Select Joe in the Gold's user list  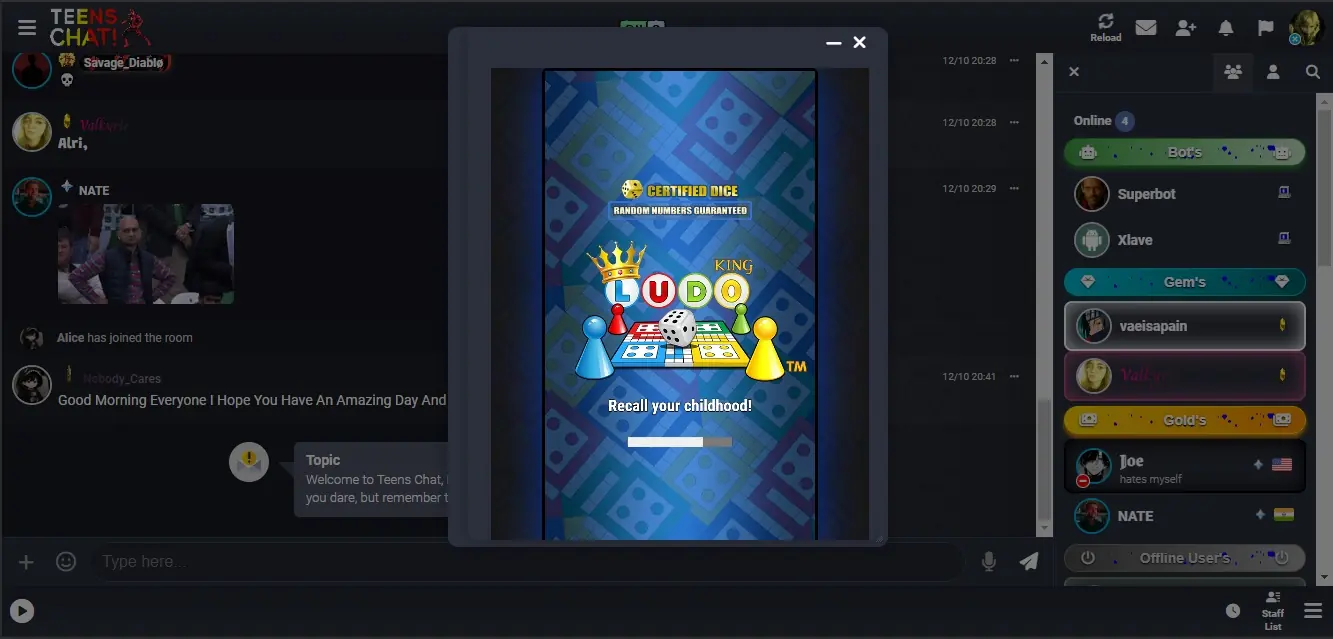tap(1185, 467)
